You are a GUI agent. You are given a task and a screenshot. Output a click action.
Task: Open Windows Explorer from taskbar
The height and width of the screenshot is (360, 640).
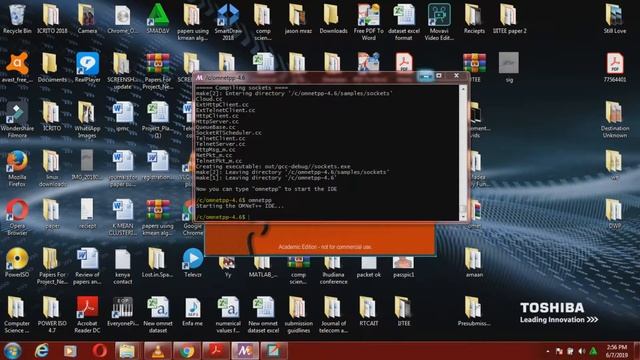(x=127, y=351)
